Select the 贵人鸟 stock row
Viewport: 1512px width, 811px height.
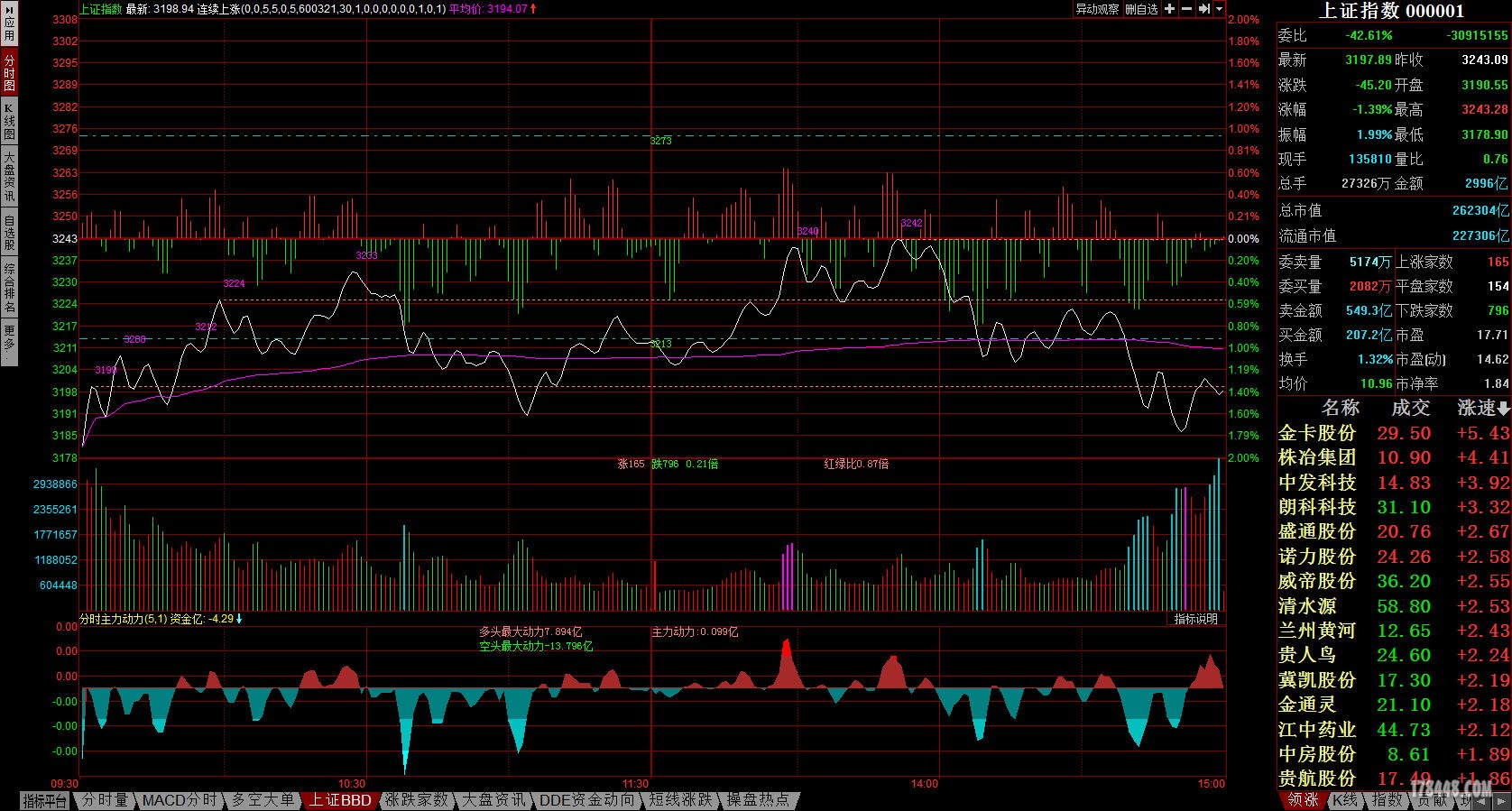click(x=1394, y=655)
